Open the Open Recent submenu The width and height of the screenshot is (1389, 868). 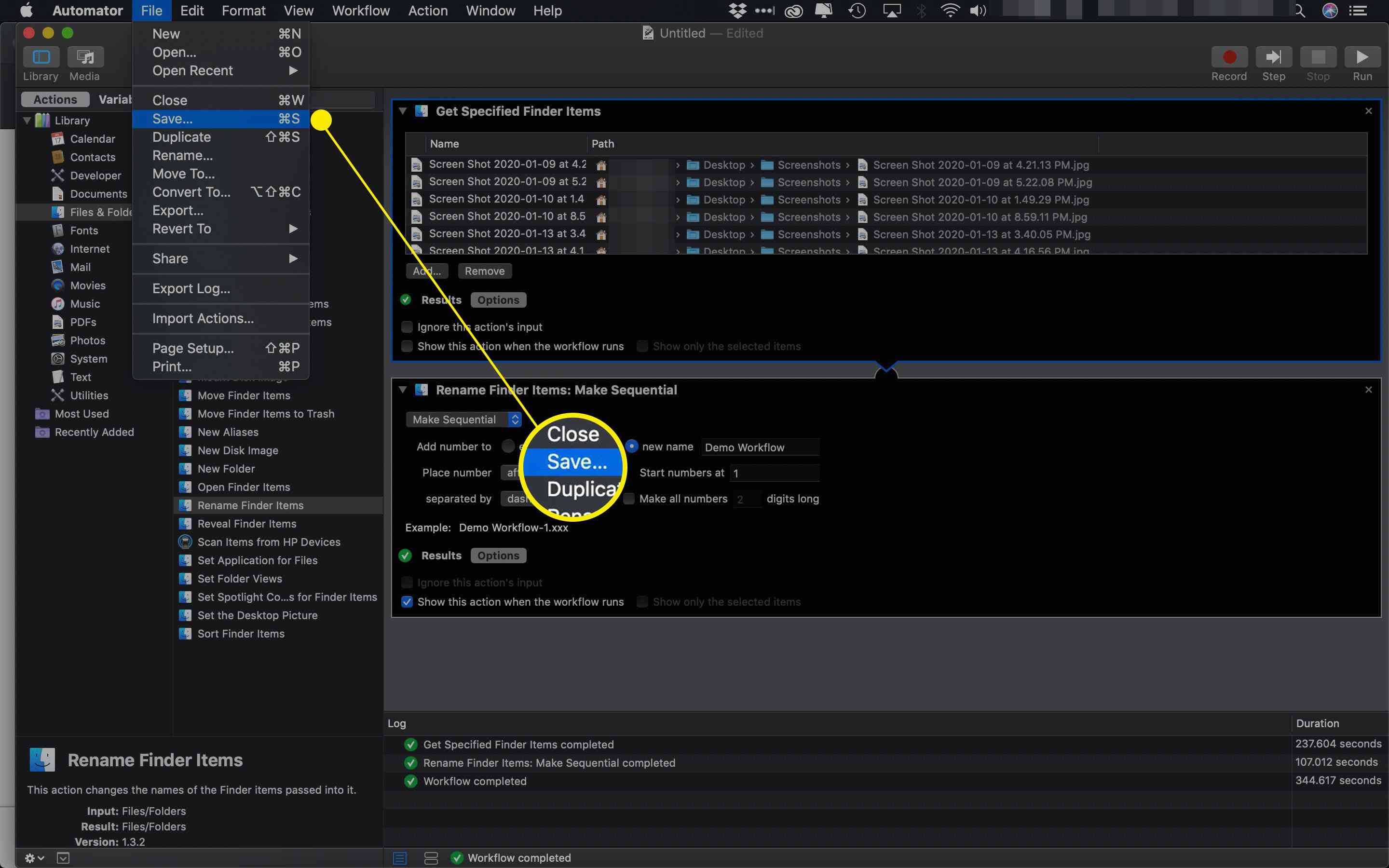[220, 70]
